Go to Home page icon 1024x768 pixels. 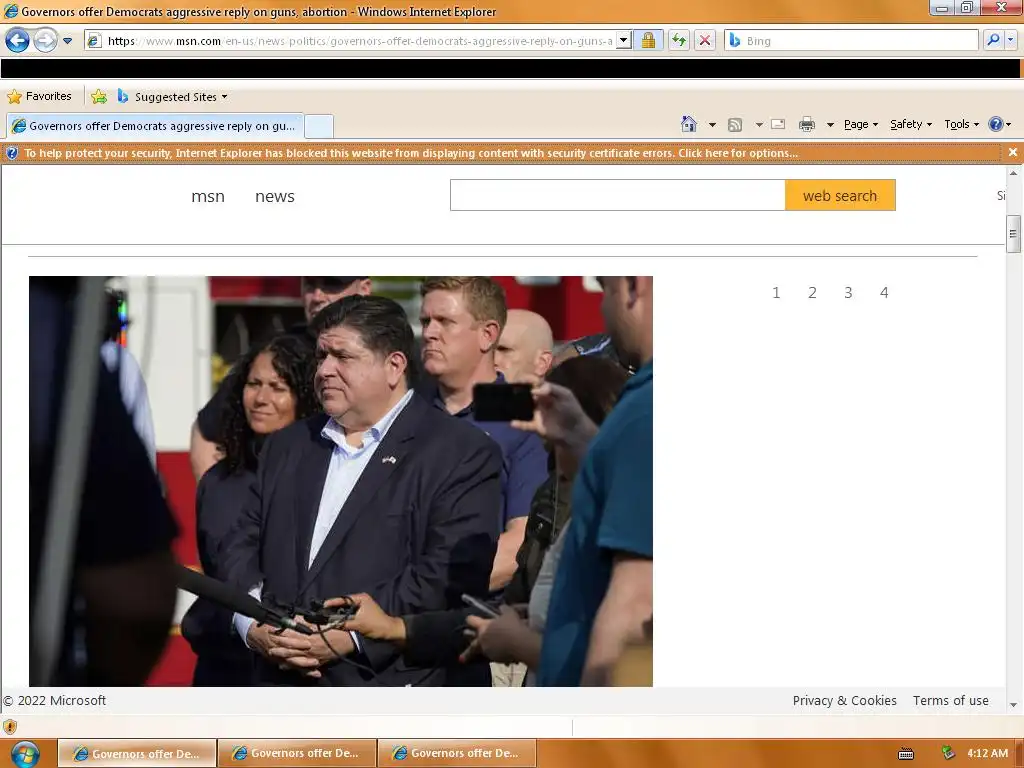(x=688, y=124)
